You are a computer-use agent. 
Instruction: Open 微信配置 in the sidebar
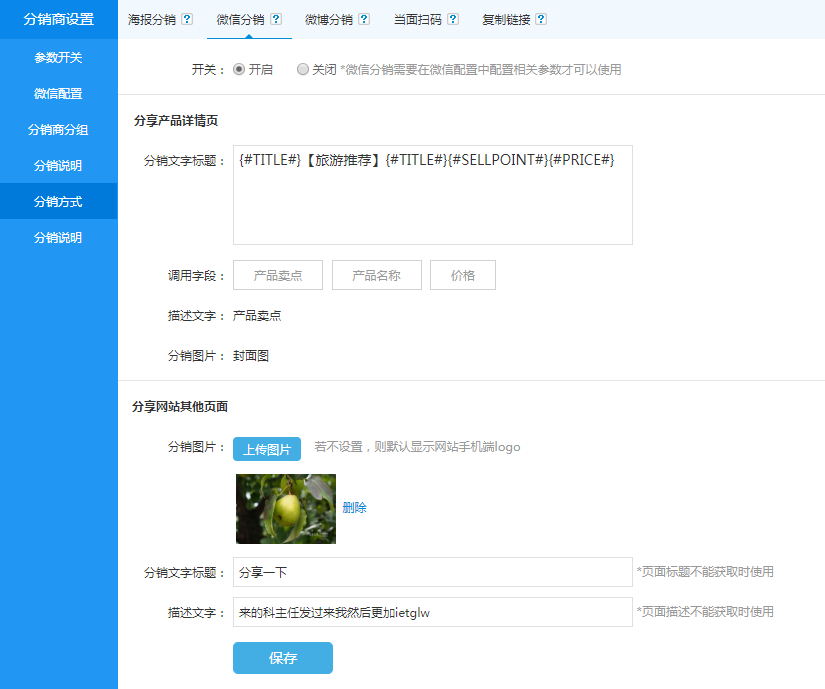(x=58, y=94)
